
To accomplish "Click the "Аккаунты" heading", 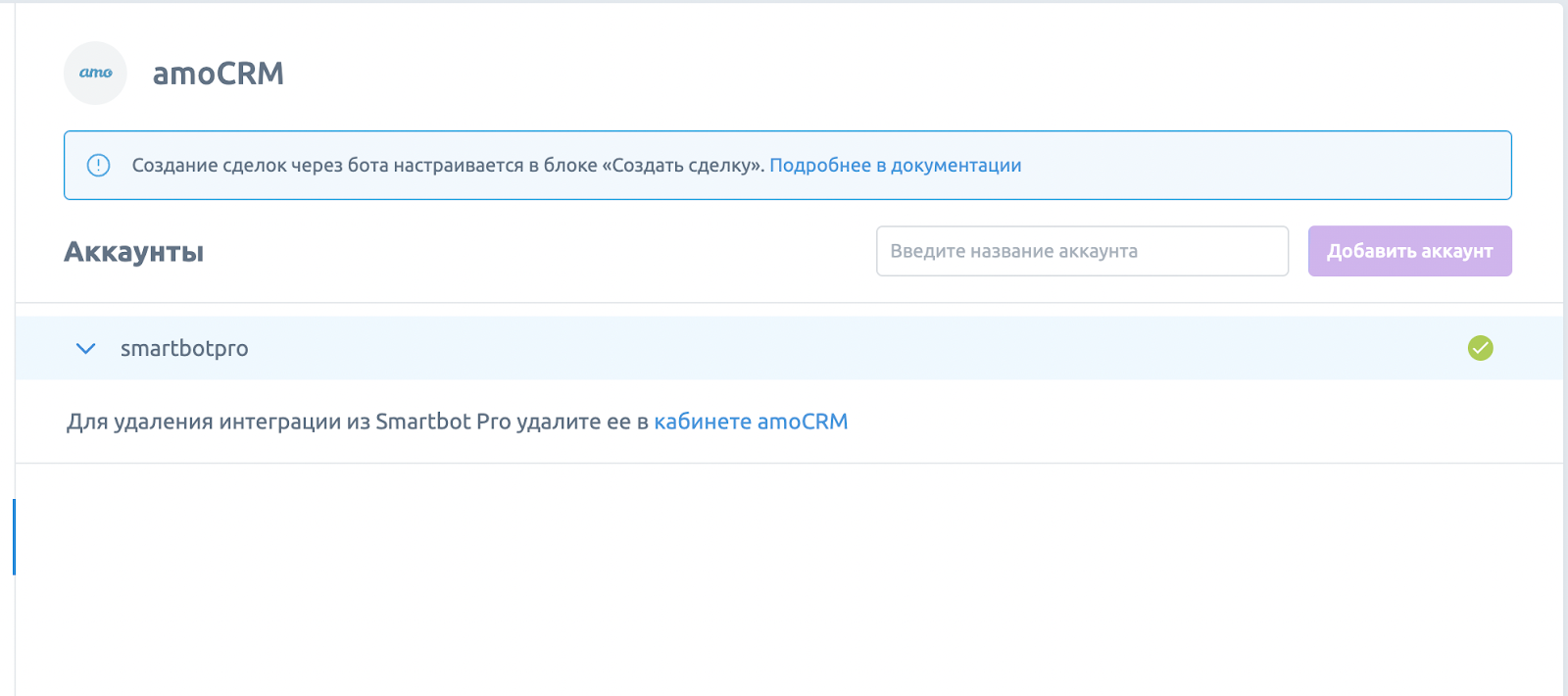I will tap(134, 252).
